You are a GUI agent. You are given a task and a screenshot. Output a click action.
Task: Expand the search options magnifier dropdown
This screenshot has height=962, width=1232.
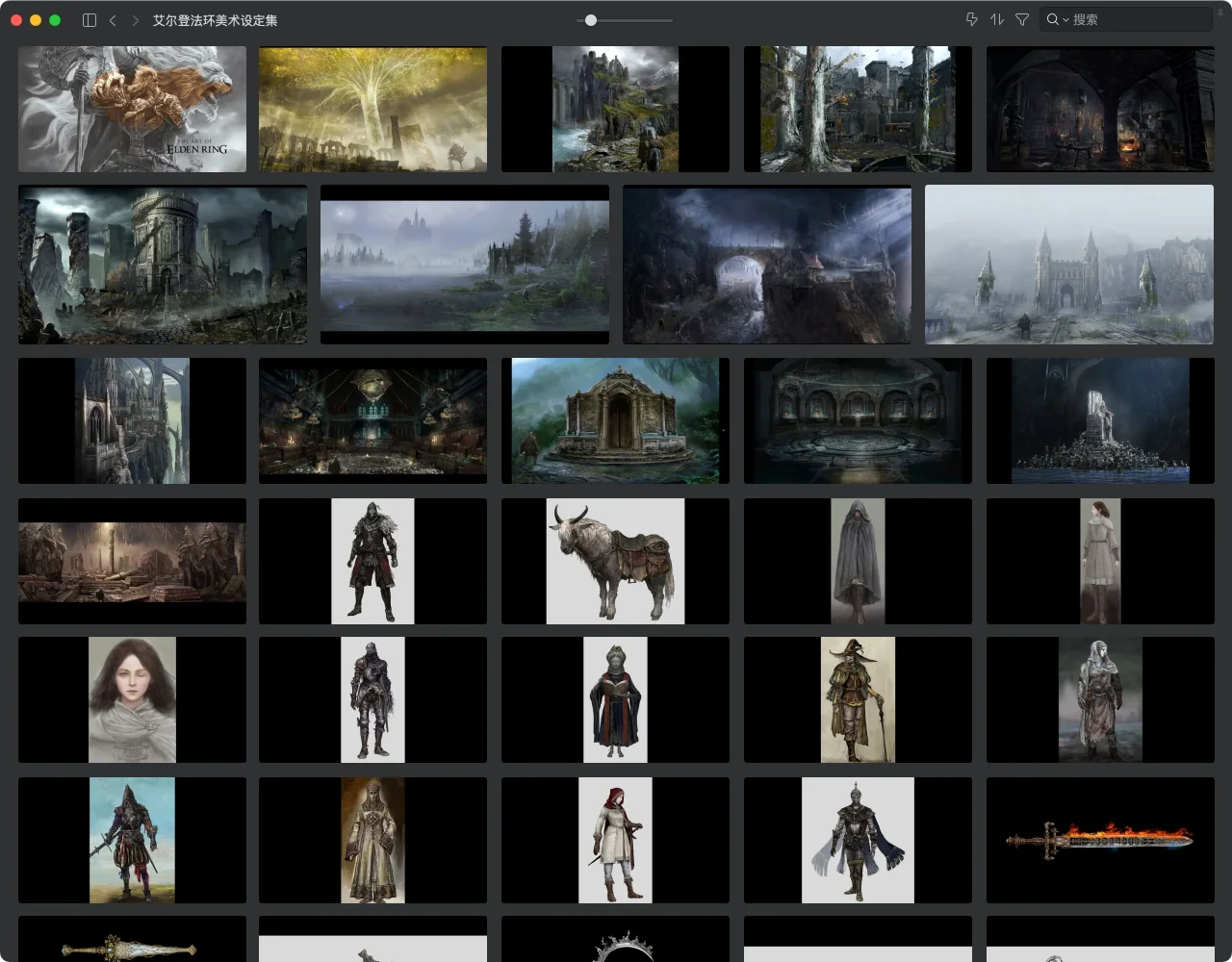(x=1058, y=19)
